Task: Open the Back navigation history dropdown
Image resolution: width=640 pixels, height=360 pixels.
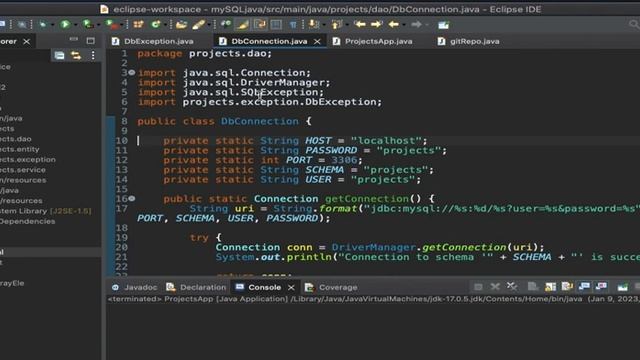Action: point(404,25)
